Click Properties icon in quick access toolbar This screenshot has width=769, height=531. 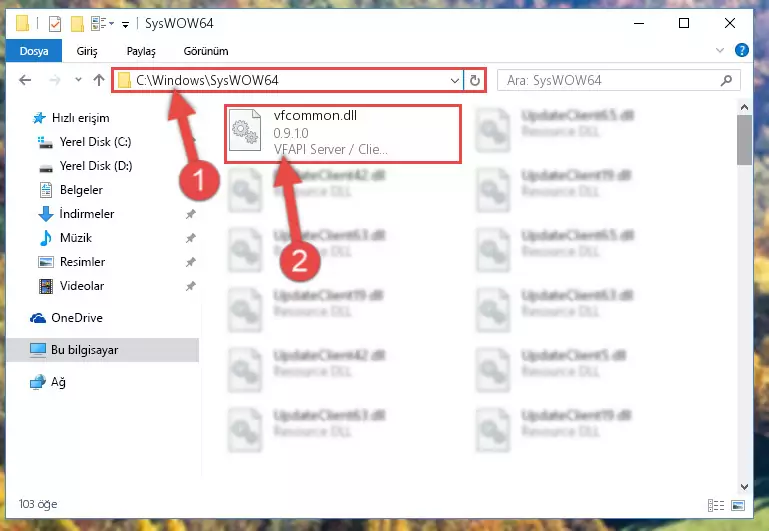[x=55, y=24]
